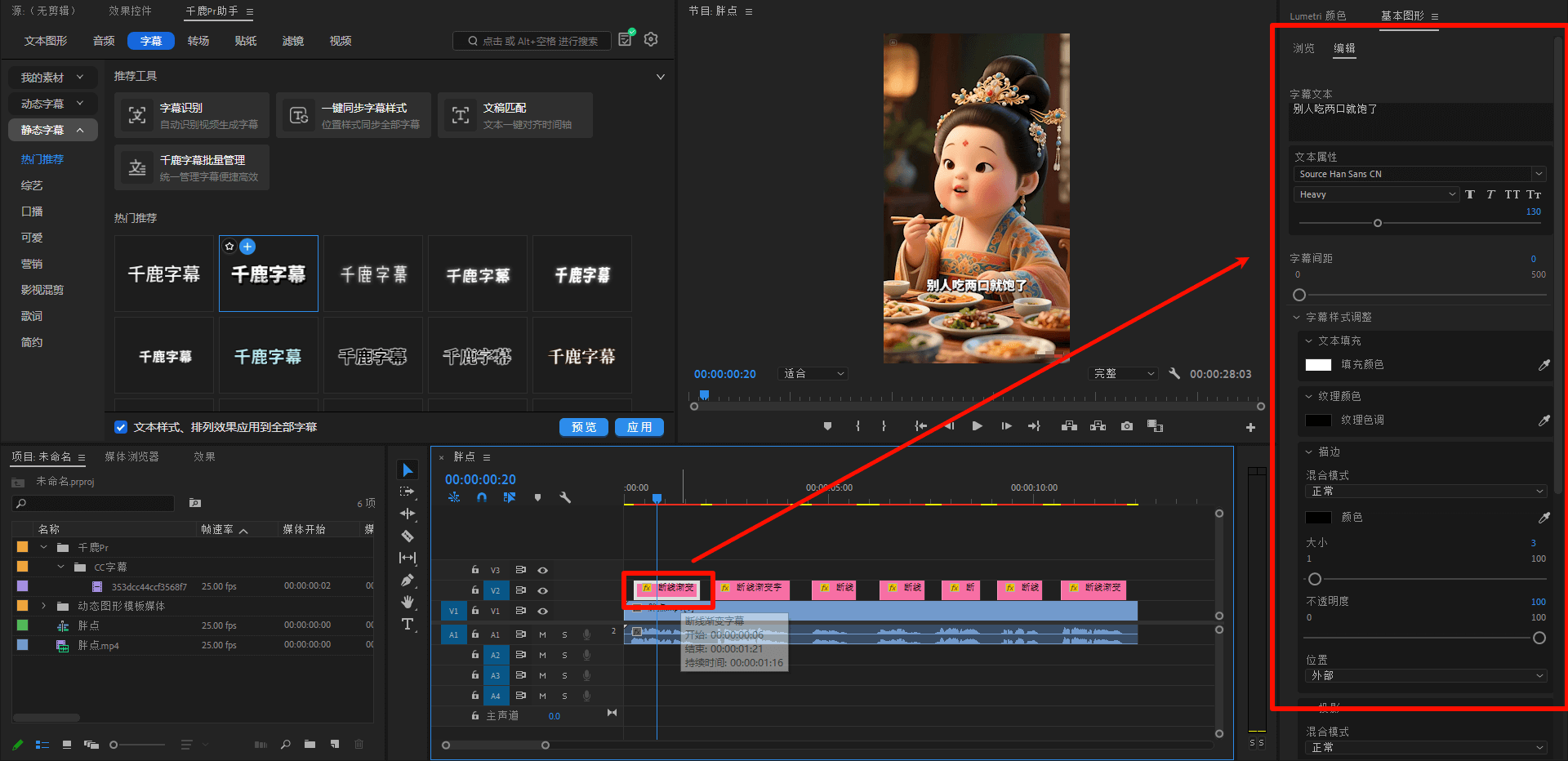Open the 浏览 tab in Essential Graphics
This screenshot has height=761, width=1568.
click(x=1303, y=48)
